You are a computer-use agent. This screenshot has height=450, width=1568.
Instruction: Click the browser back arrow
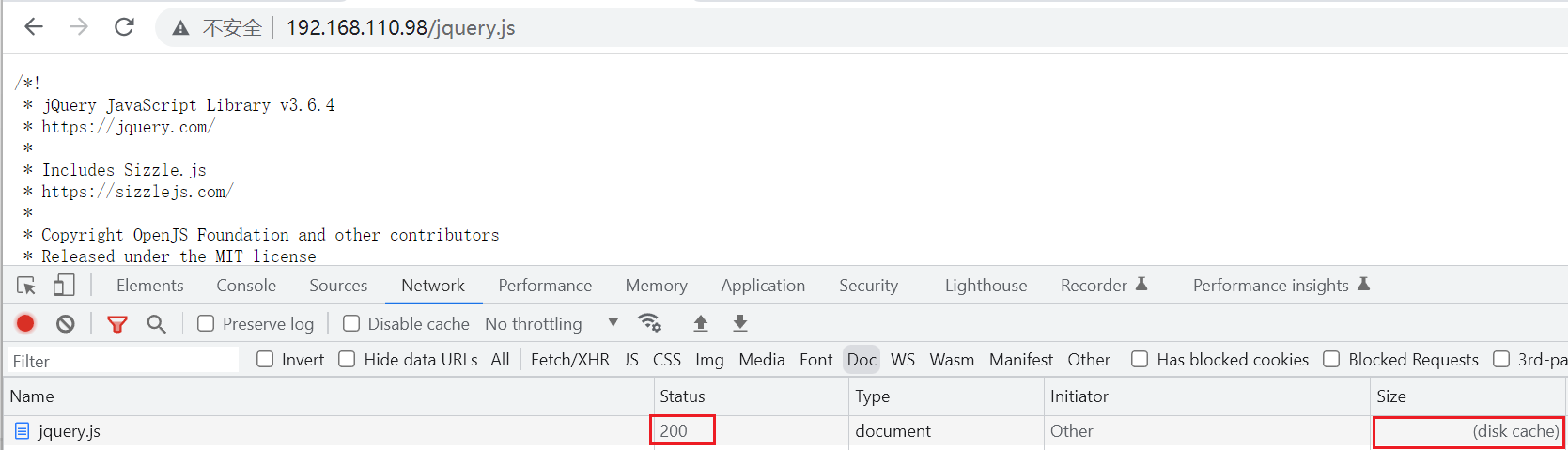pos(34,27)
